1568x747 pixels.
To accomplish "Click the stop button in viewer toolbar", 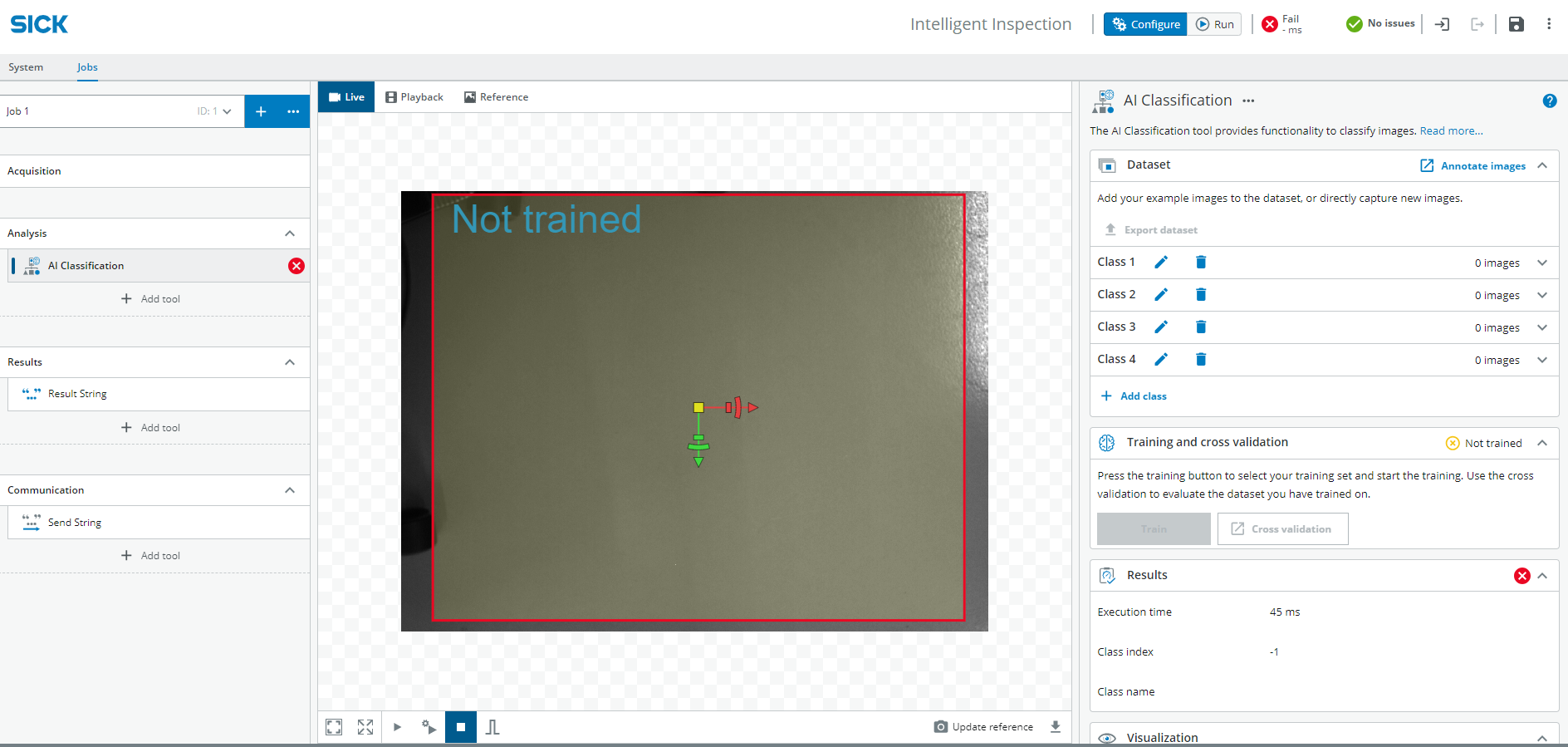I will pyautogui.click(x=461, y=727).
